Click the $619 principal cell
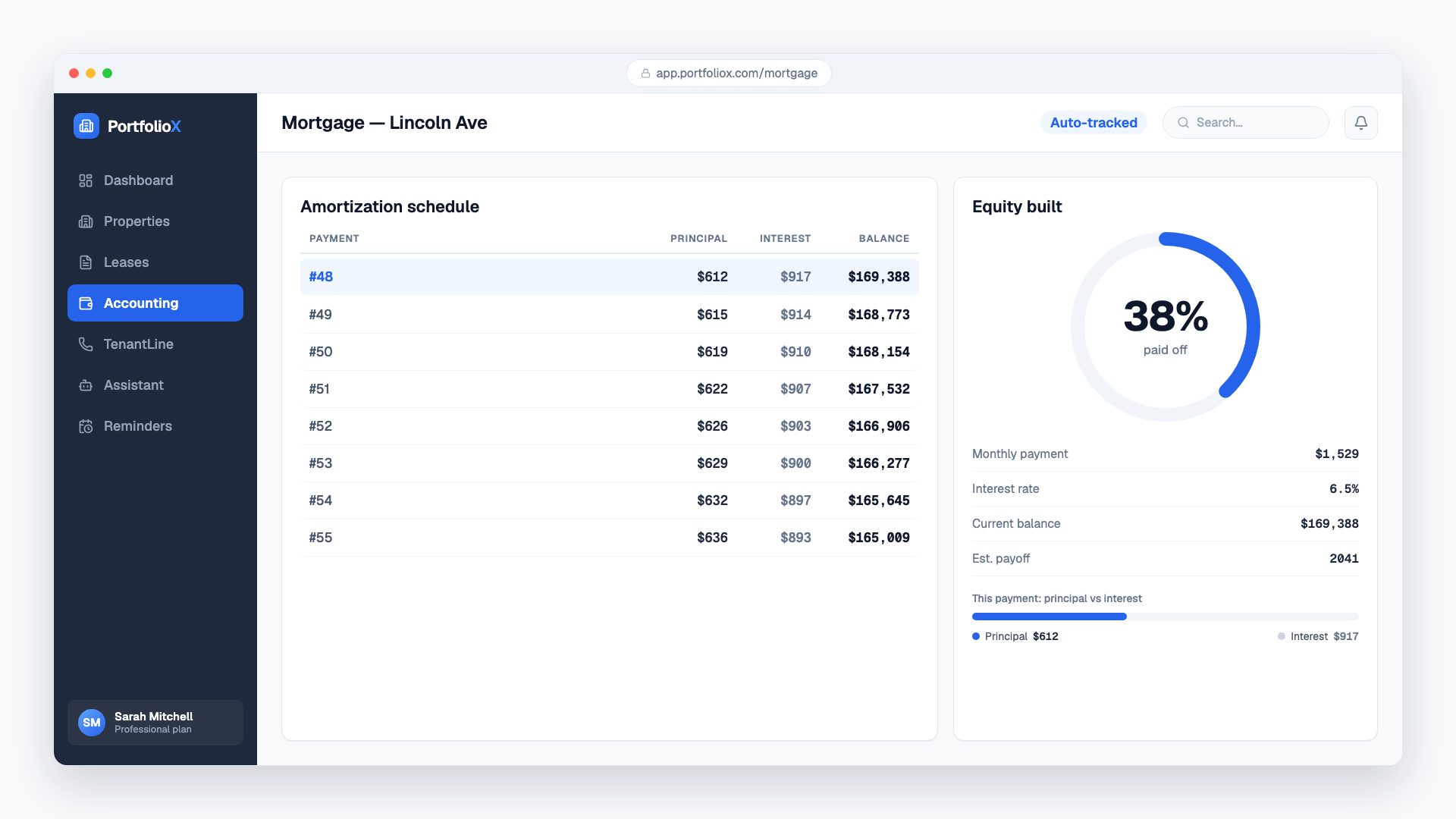 point(712,352)
